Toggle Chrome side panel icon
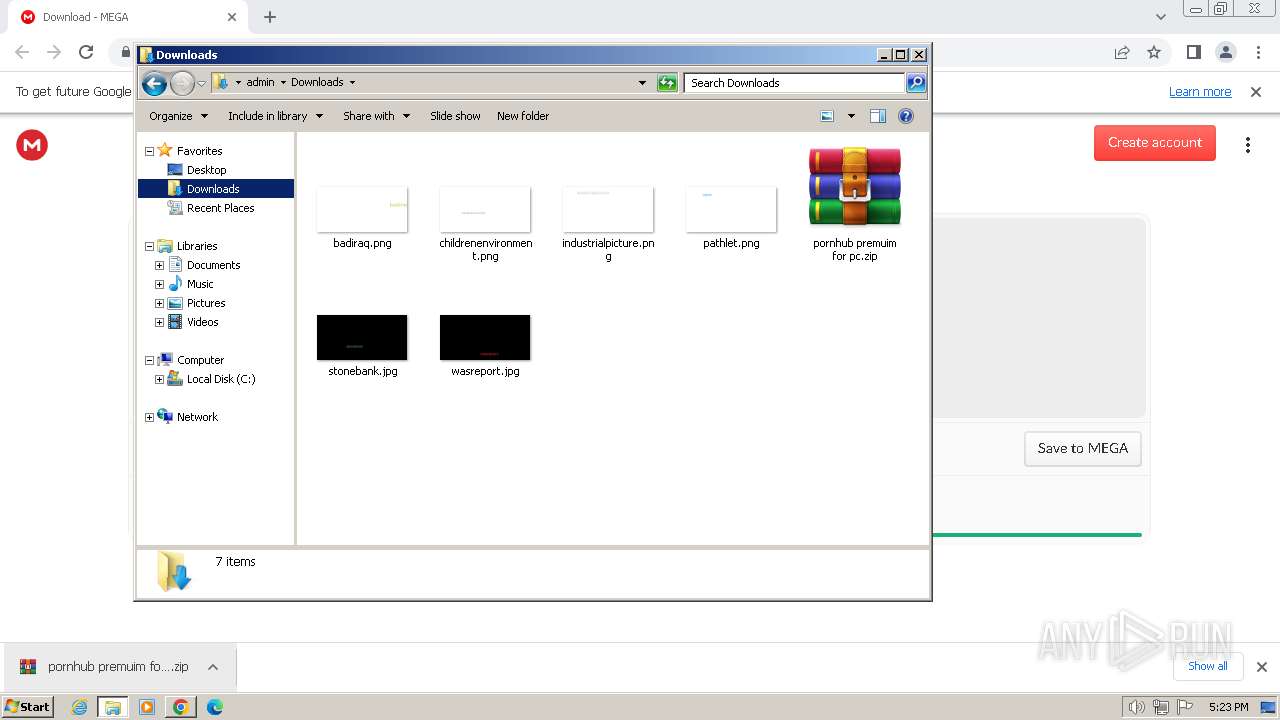The height and width of the screenshot is (720, 1280). click(1193, 52)
